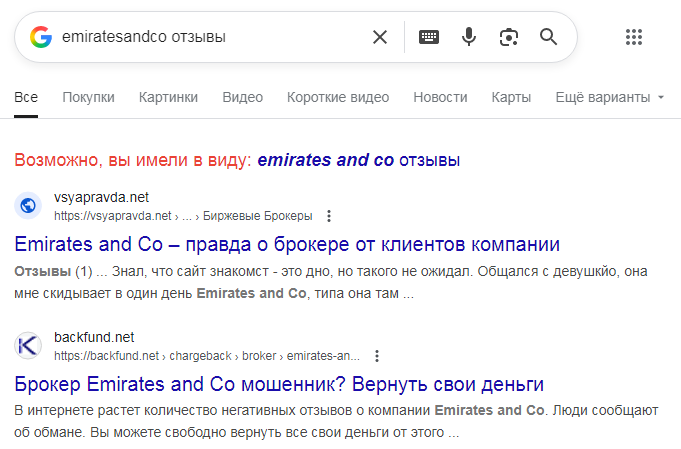Open the Google apps grid
The width and height of the screenshot is (681, 449).
point(634,37)
